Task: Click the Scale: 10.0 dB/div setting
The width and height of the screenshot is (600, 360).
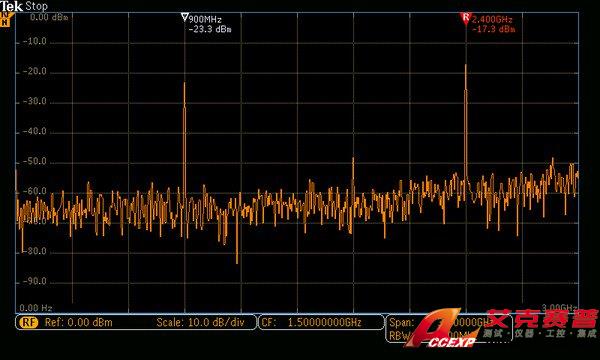Action: 201,323
